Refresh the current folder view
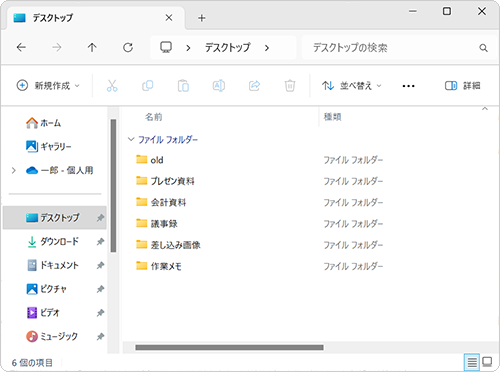The width and height of the screenshot is (500, 372). 128,48
